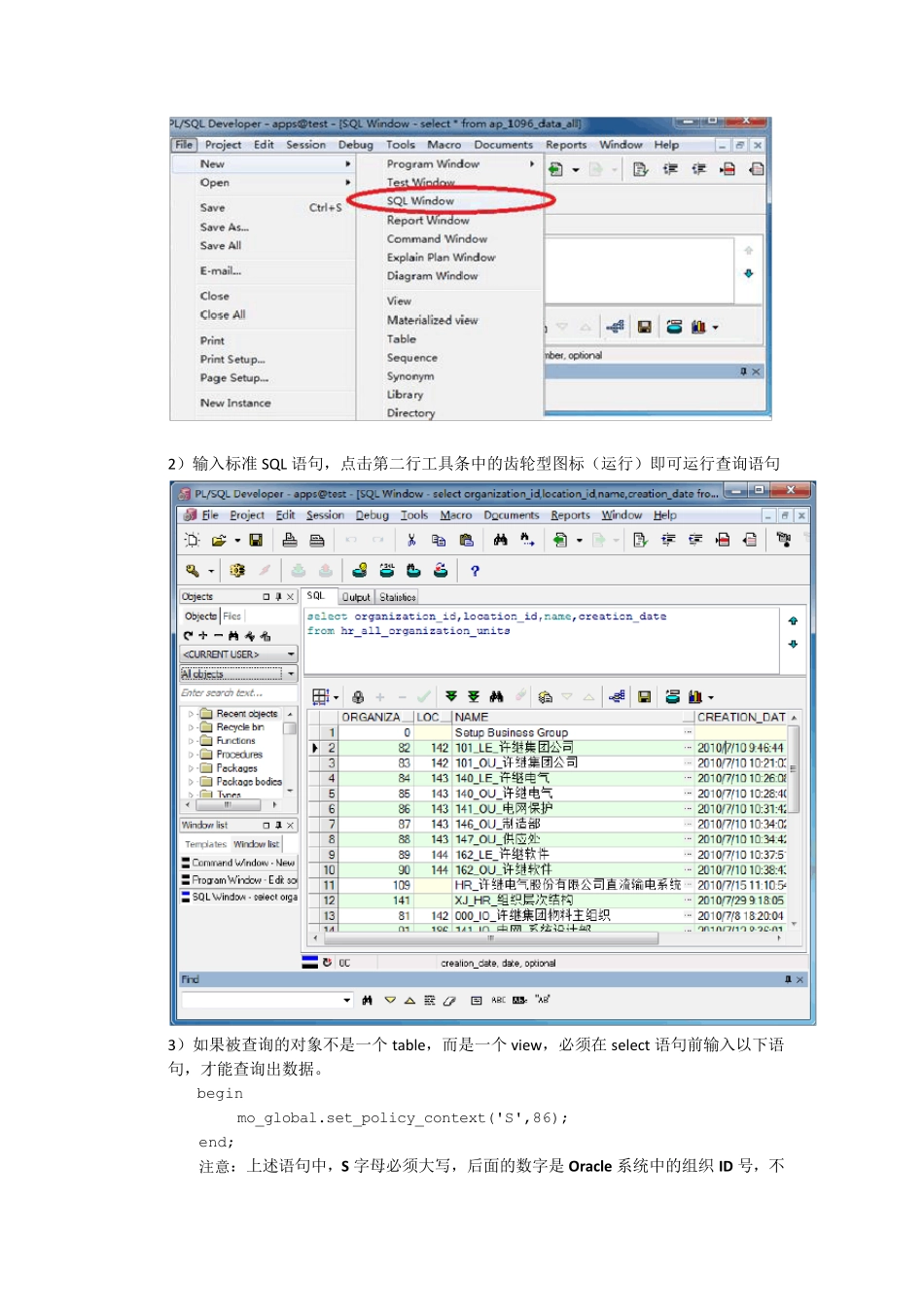
Task: Click the blue up arrow beside SQL editor
Action: [793, 620]
